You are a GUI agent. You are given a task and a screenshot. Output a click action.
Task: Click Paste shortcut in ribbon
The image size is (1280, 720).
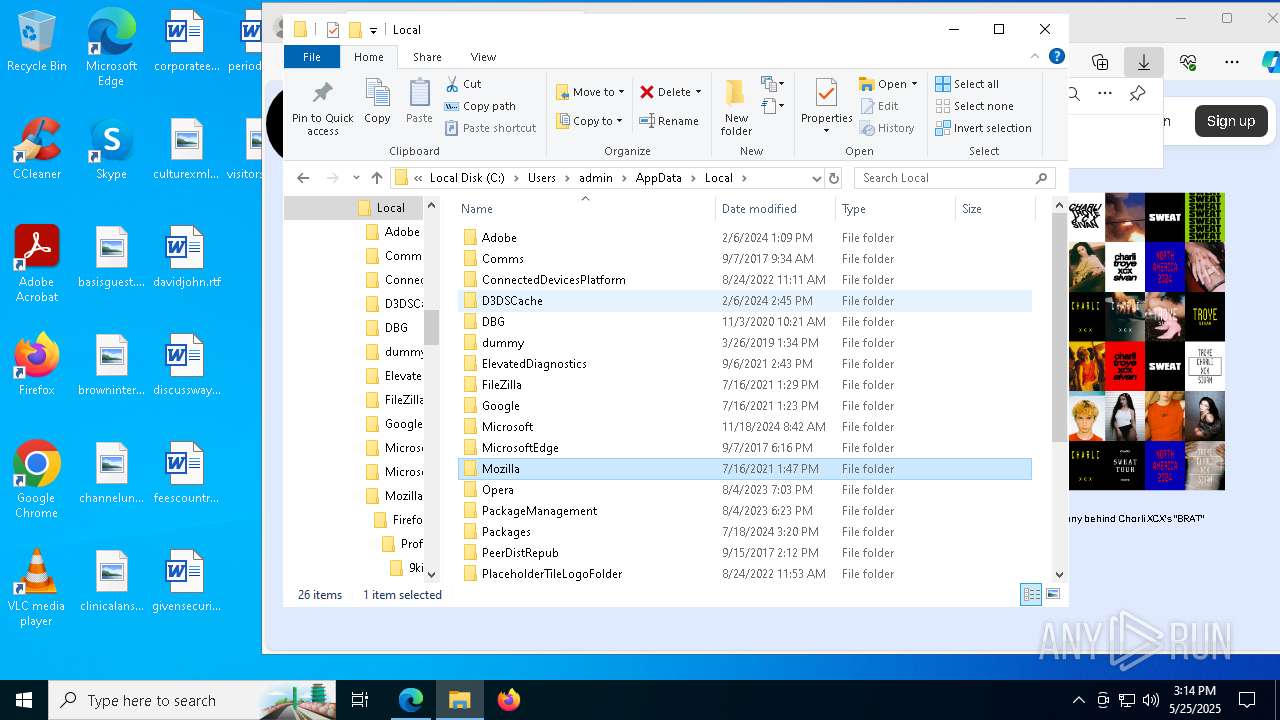[x=490, y=128]
